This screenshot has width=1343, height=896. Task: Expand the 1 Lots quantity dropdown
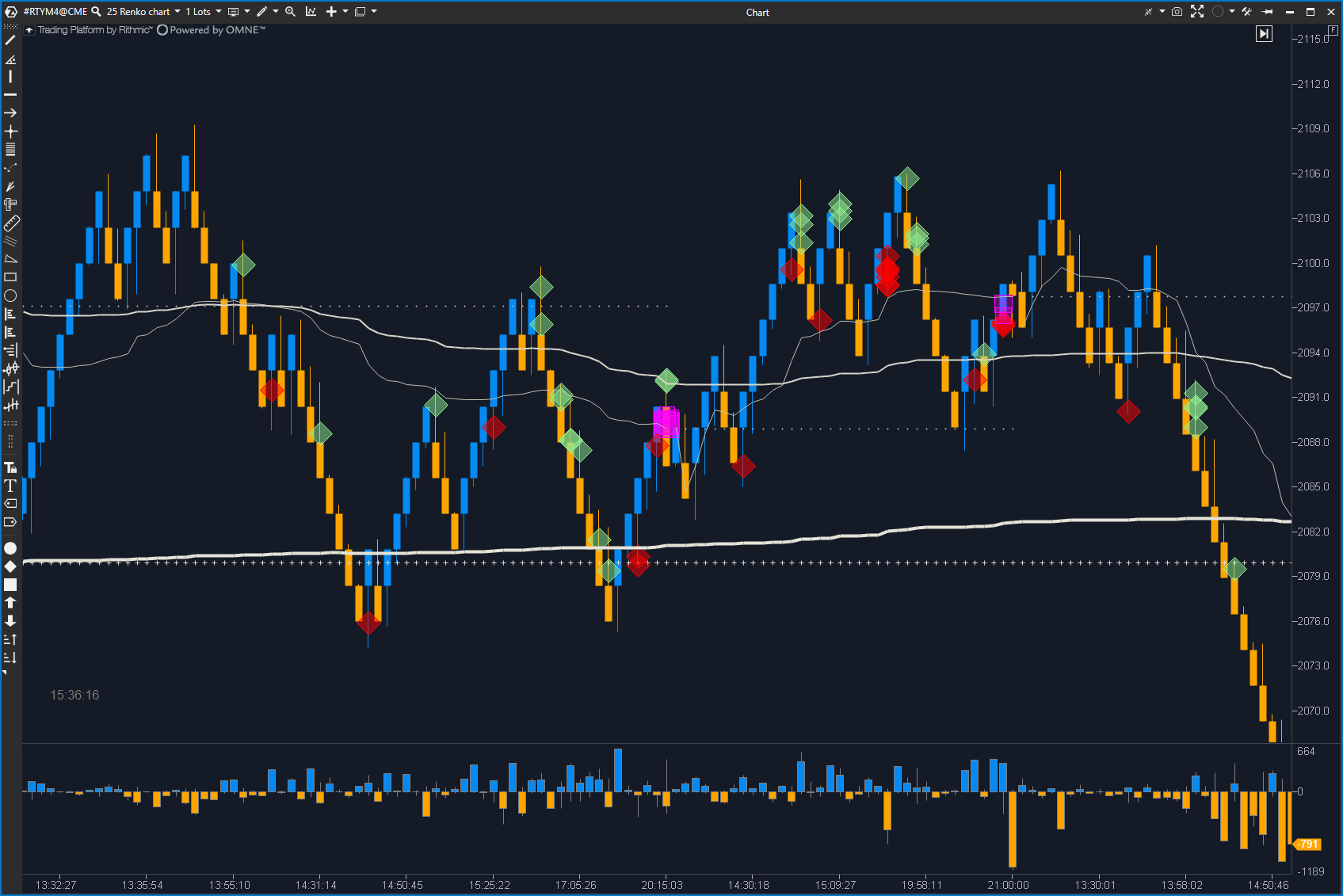(x=219, y=12)
